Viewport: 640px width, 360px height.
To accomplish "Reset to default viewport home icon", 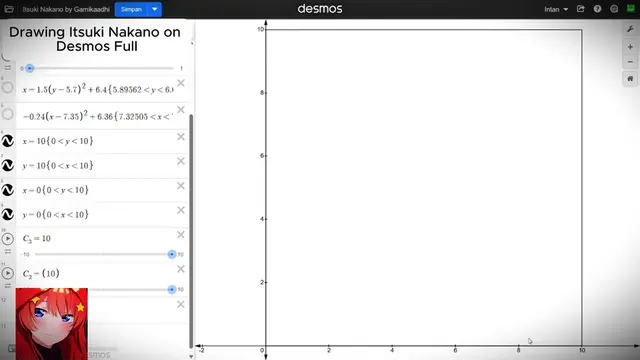I will (x=630, y=78).
